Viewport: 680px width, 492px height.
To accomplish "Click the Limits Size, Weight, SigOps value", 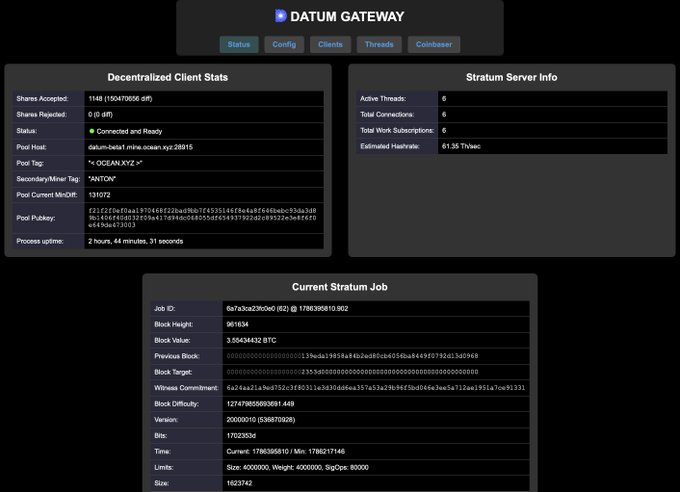I will pos(298,467).
